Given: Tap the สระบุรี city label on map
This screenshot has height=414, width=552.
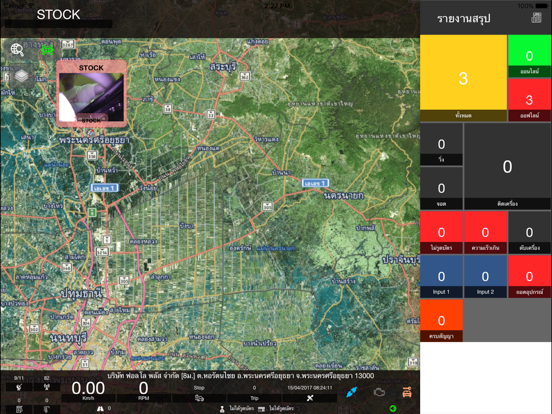Looking at the screenshot, I should (223, 66).
